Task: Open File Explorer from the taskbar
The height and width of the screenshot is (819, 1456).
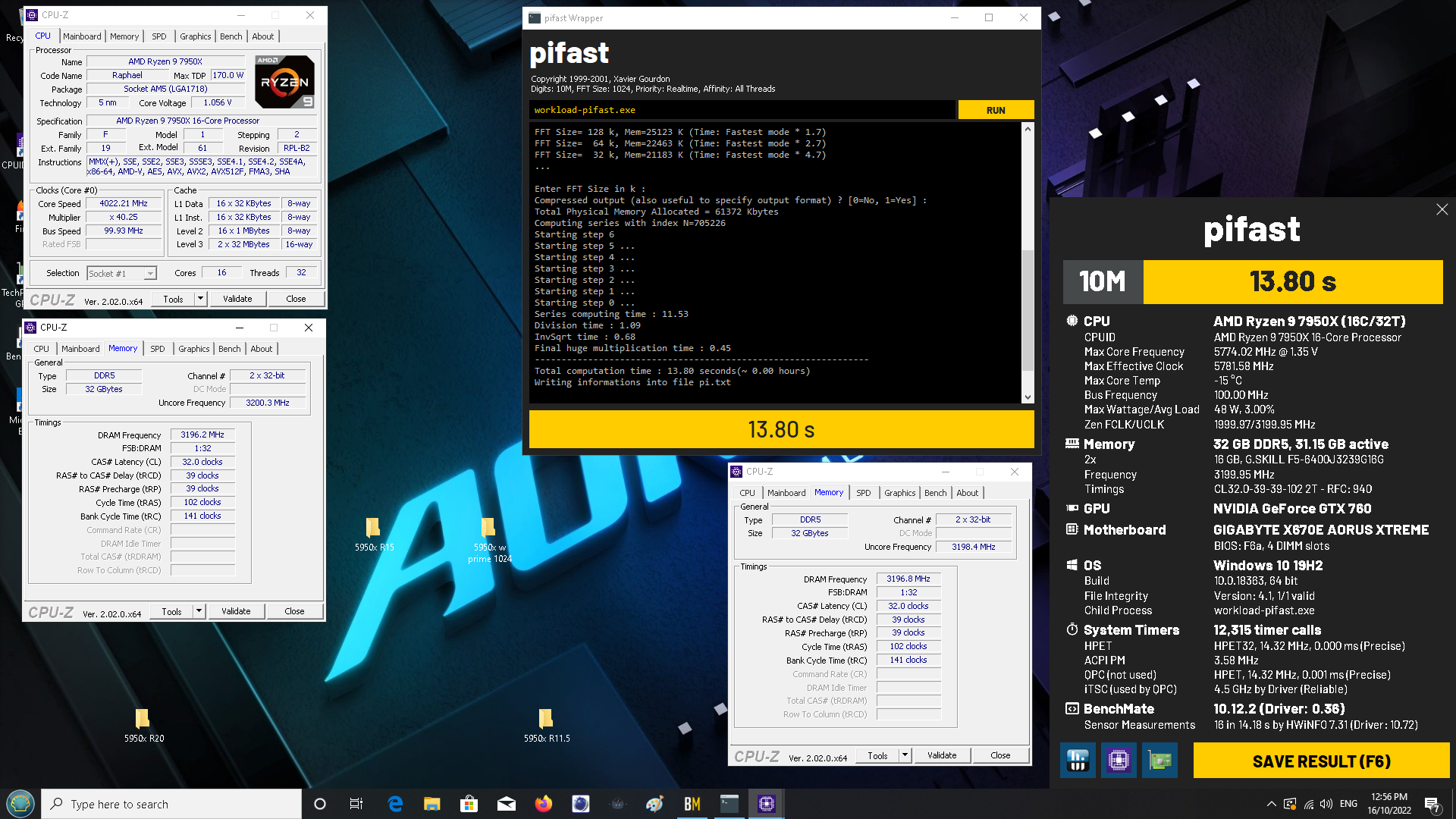Action: pyautogui.click(x=432, y=804)
